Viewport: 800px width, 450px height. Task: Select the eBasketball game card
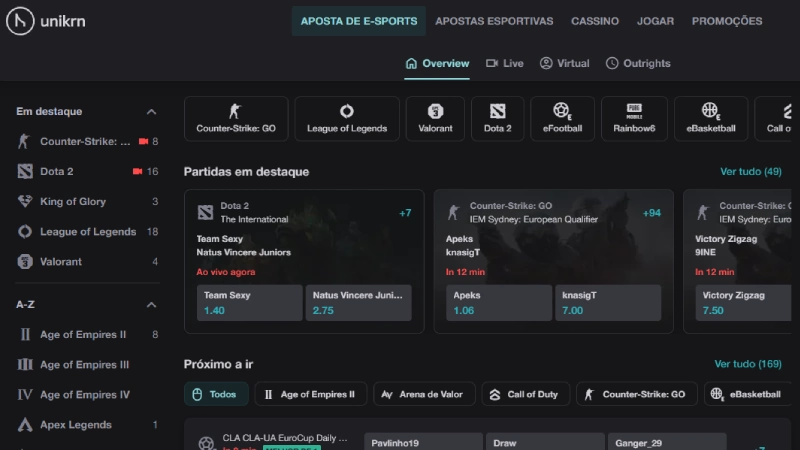coord(711,118)
